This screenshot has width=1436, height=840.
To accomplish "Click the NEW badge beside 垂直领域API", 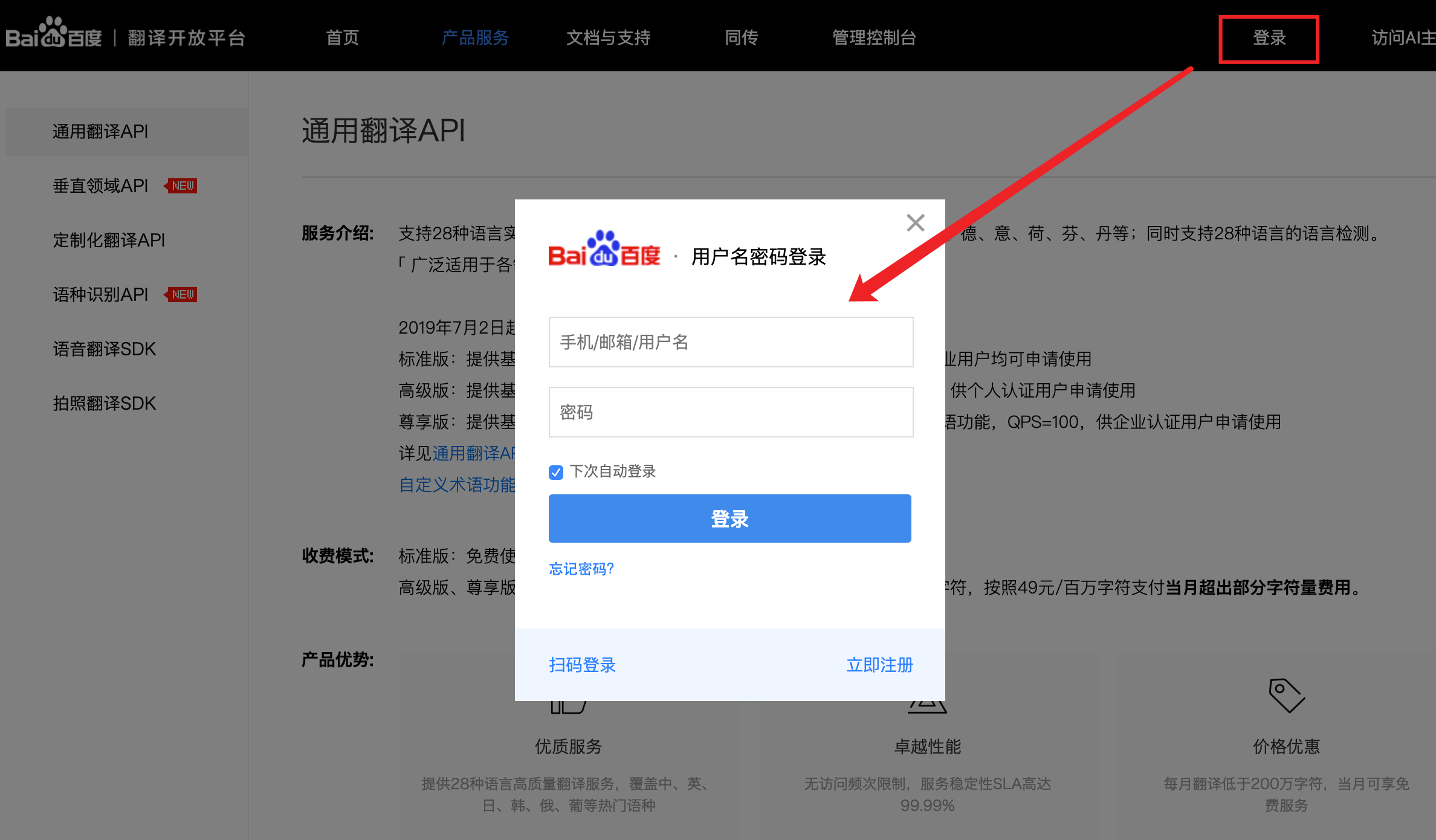I will (x=181, y=186).
